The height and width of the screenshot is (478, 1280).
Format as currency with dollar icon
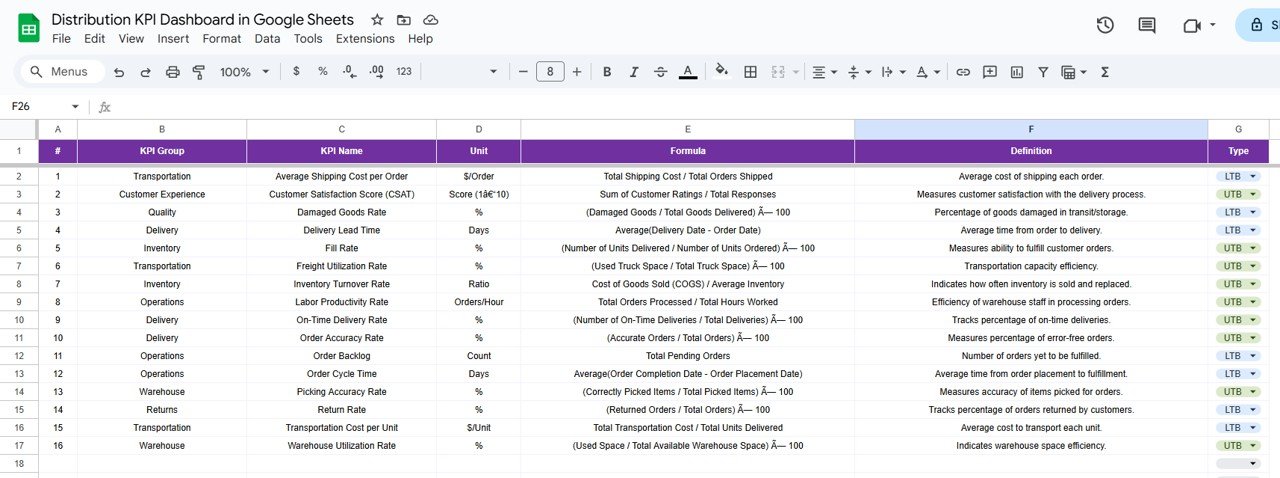point(296,72)
